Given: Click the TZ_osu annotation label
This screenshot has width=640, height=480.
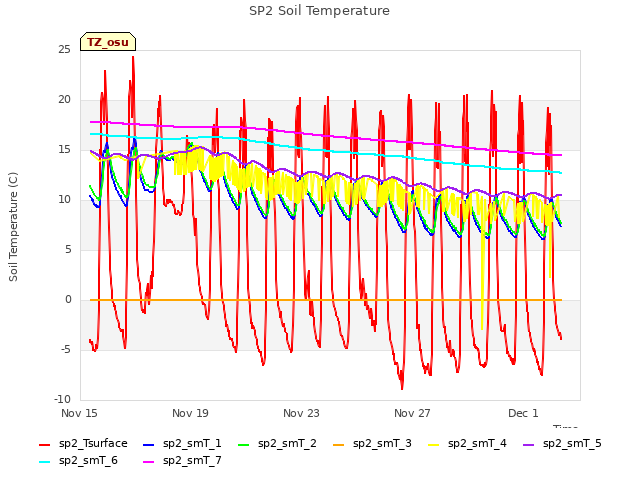Looking at the screenshot, I should coord(108,42).
